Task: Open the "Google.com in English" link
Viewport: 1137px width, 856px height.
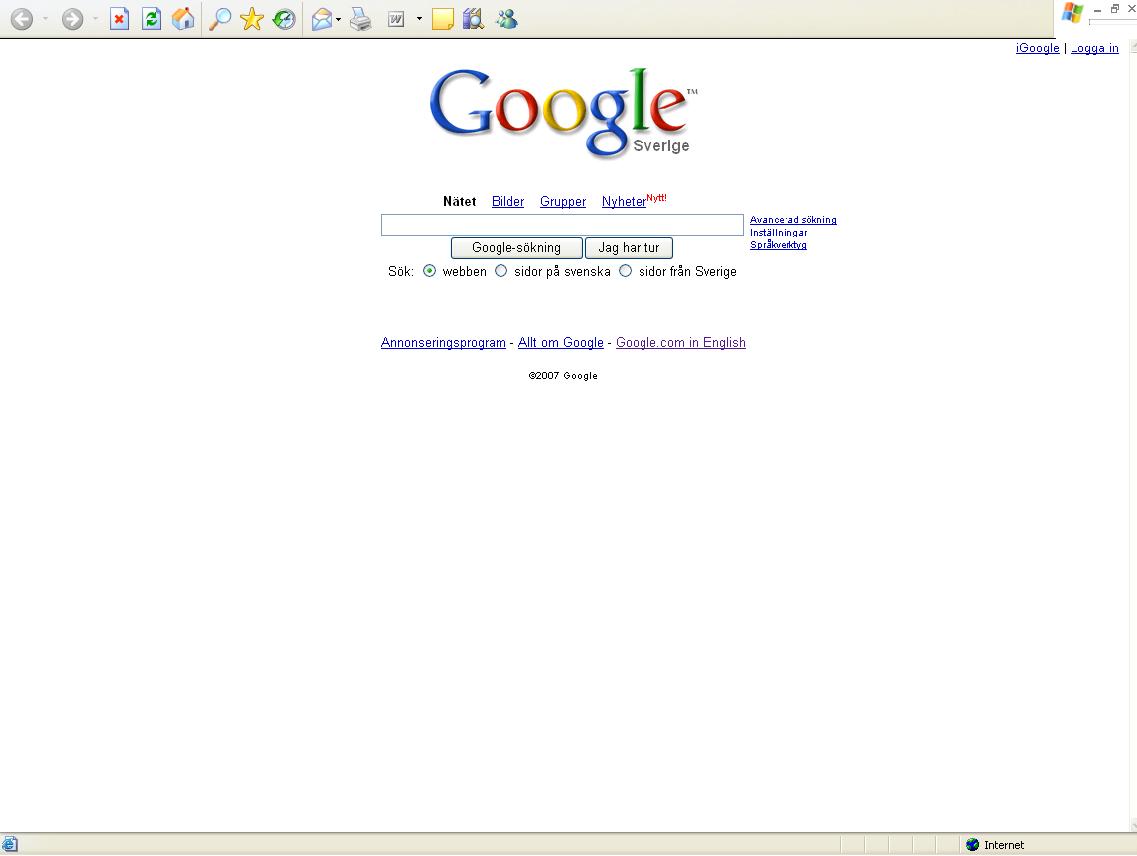Action: pyautogui.click(x=681, y=342)
